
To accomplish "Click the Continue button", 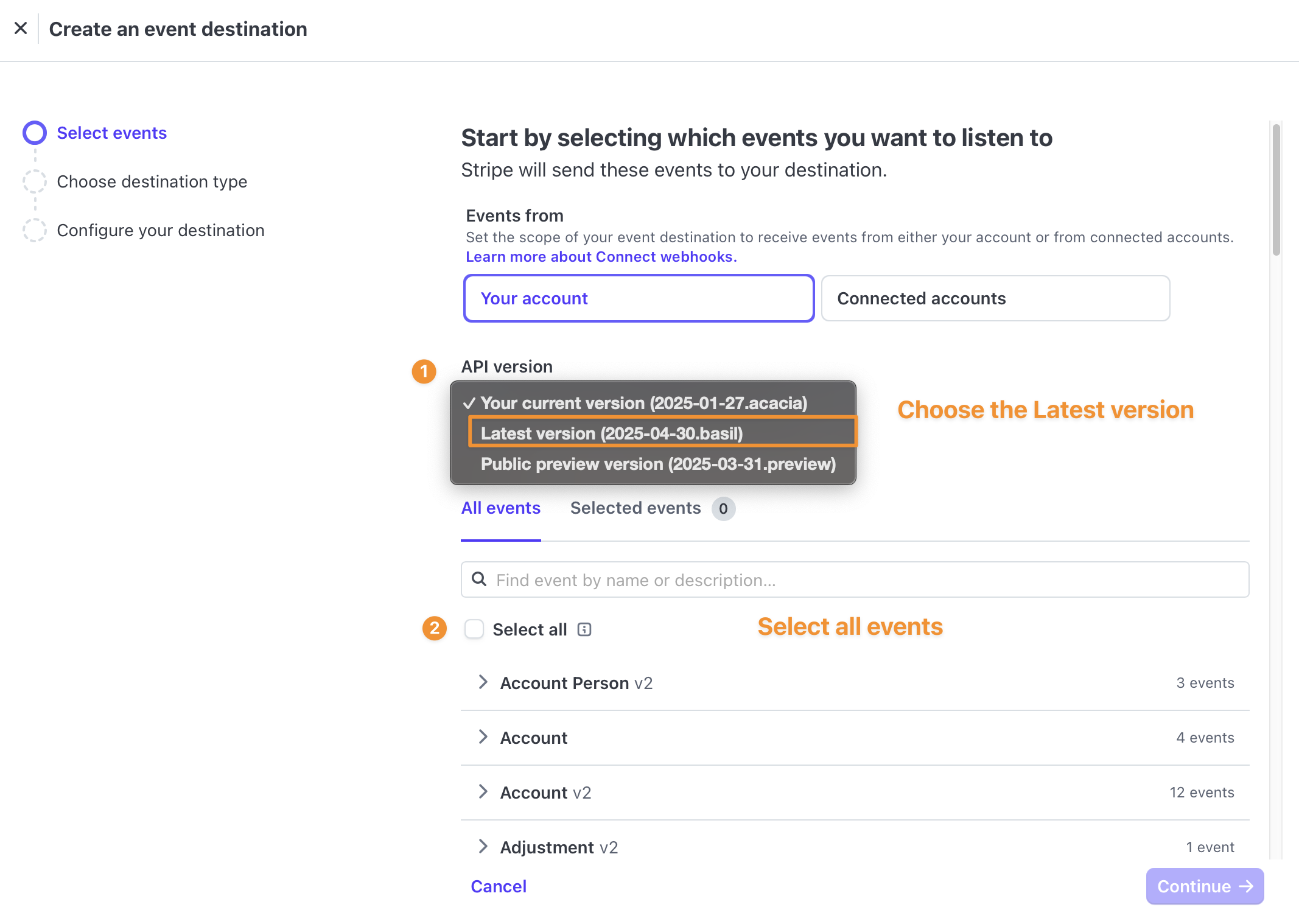I will pos(1205,886).
